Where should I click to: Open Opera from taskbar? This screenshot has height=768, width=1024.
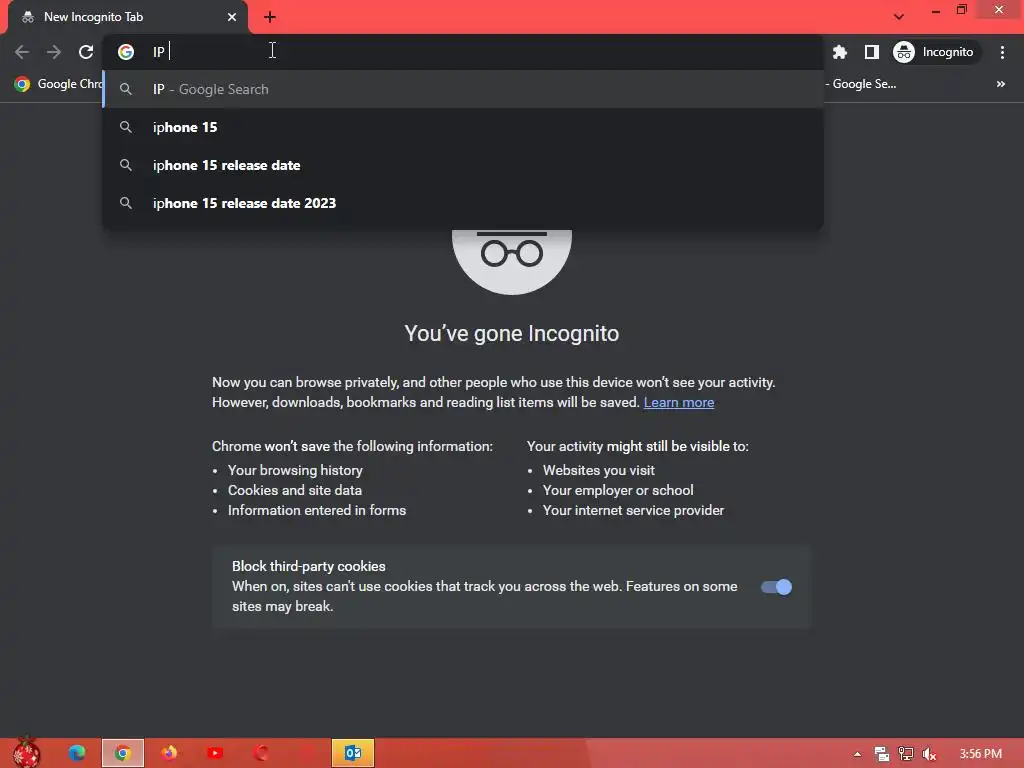261,753
